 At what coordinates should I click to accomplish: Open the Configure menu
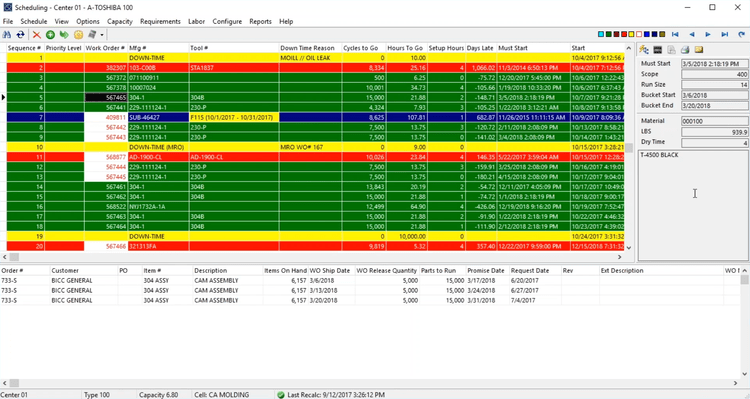click(227, 22)
